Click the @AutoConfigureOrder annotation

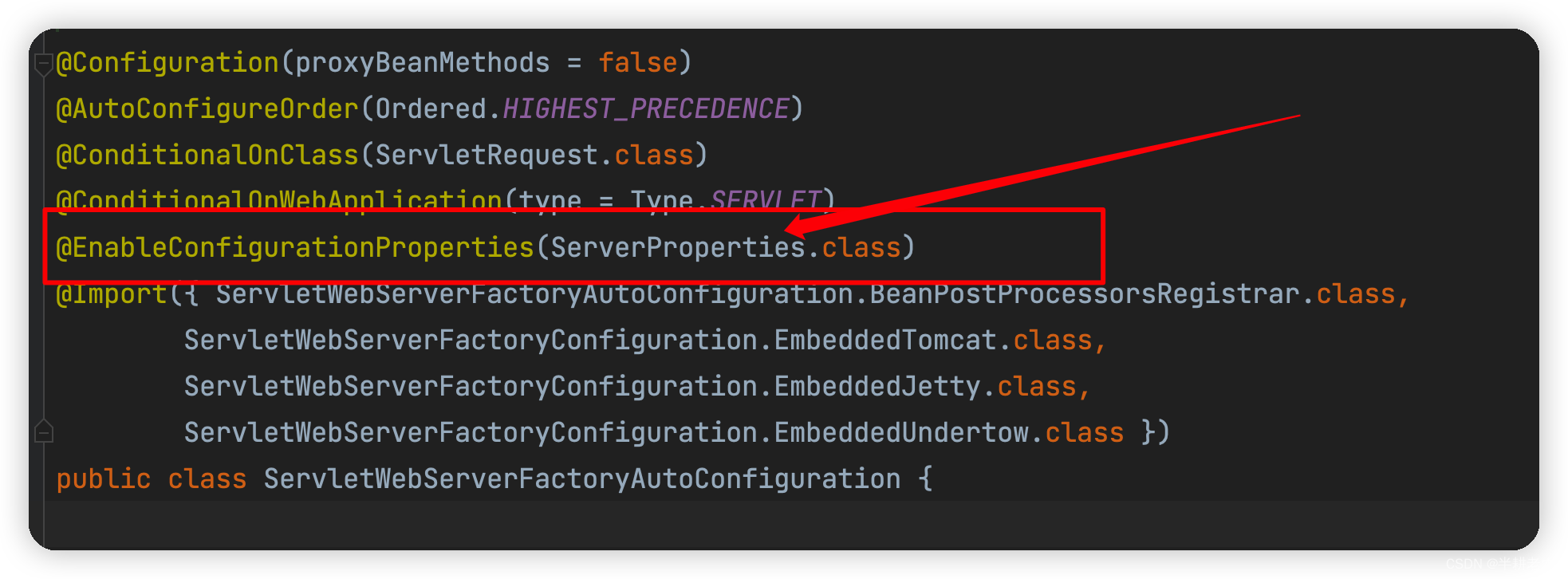(x=207, y=108)
